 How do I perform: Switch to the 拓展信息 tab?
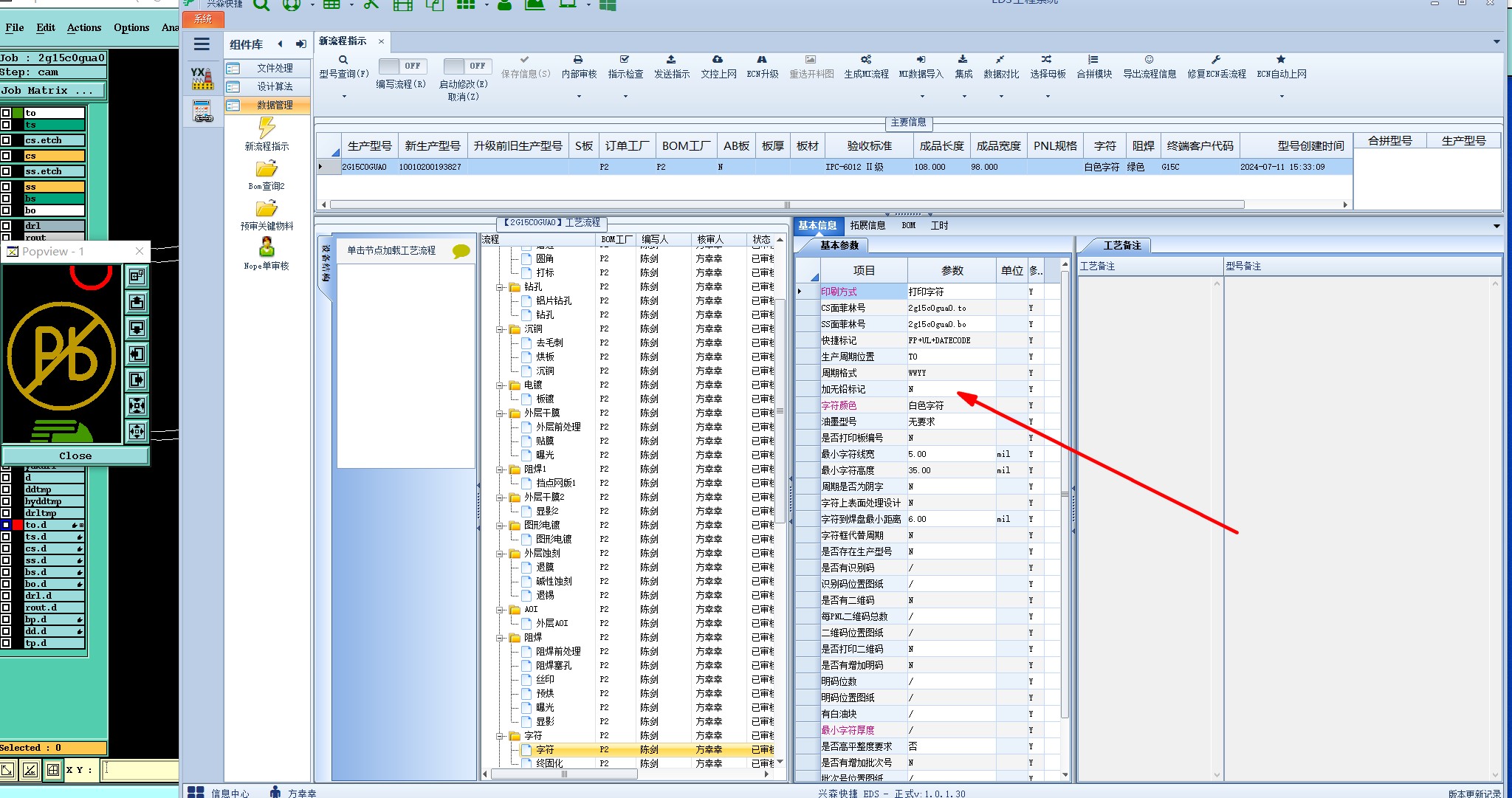coord(867,226)
